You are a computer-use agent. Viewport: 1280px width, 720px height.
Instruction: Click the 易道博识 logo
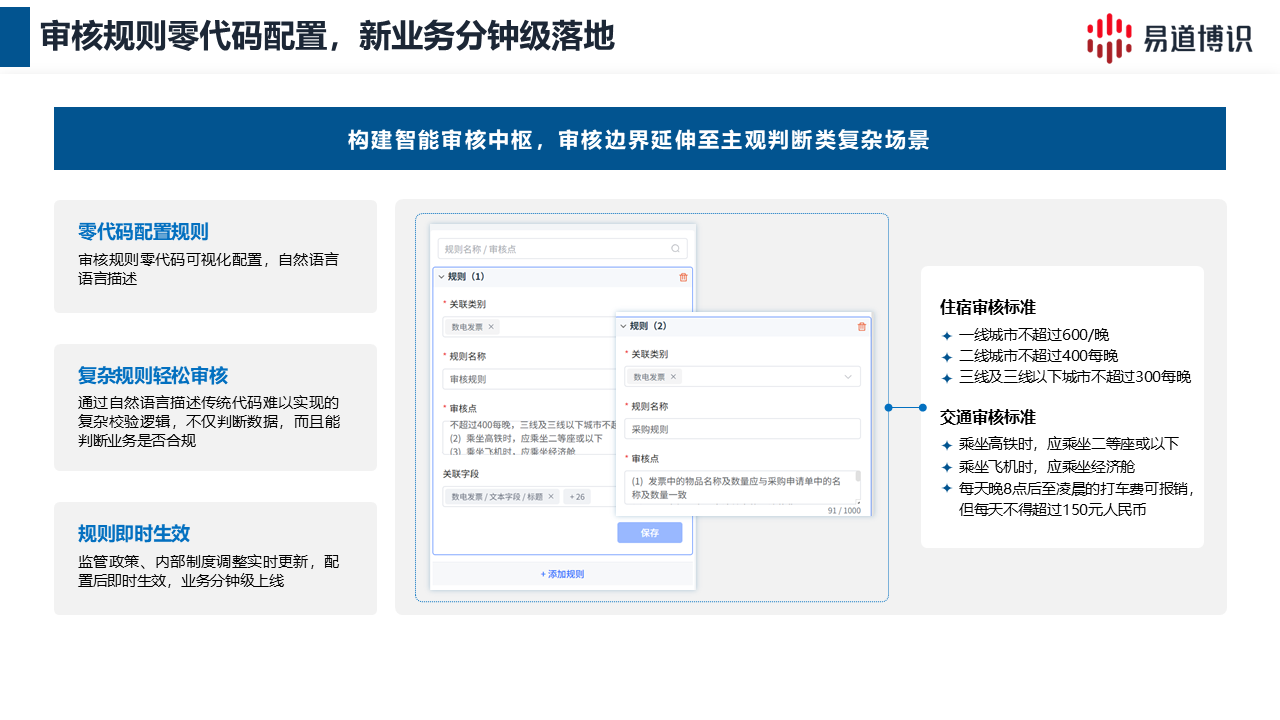click(1169, 38)
